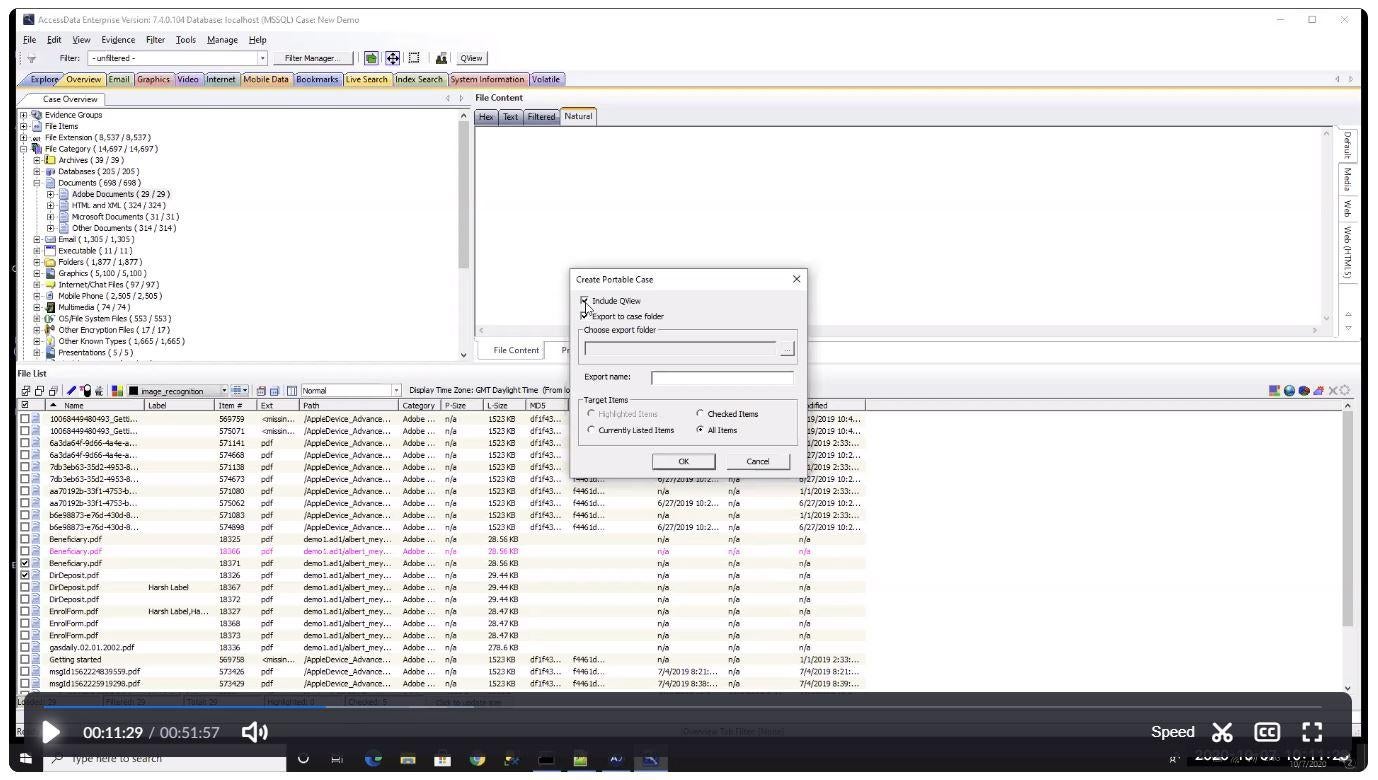Click the Export name input field
The image size is (1378, 780).
point(720,378)
